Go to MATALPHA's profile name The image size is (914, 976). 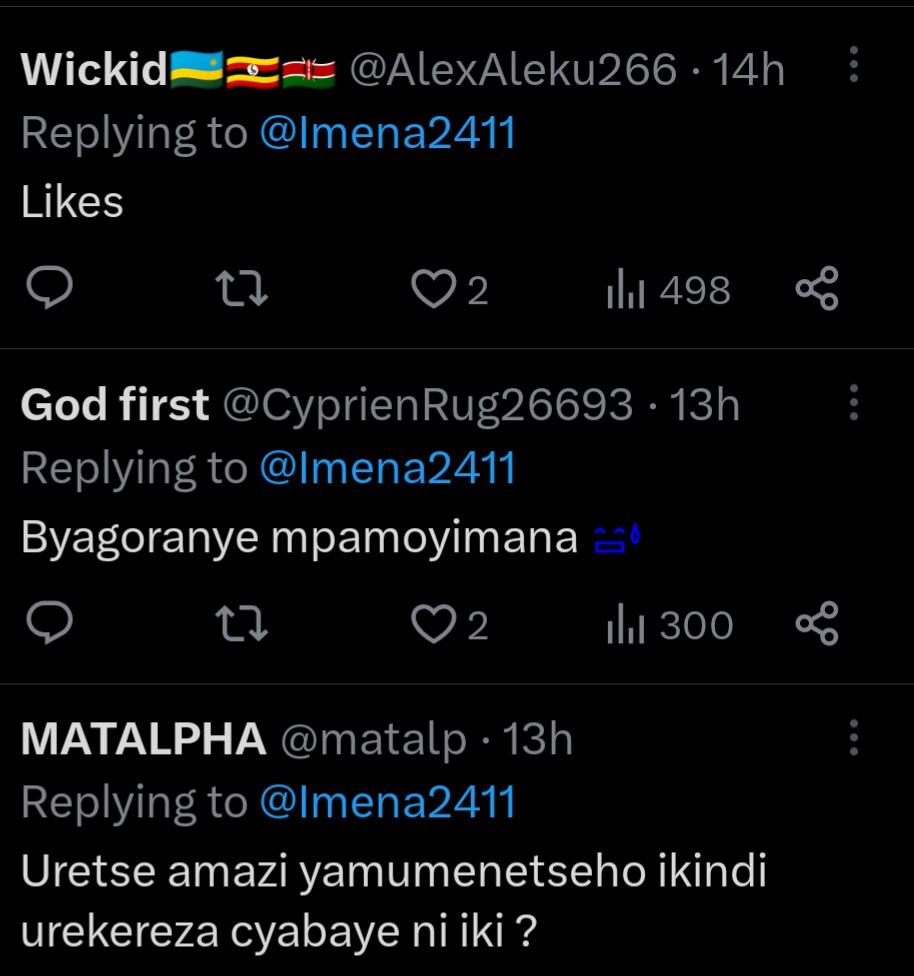click(143, 740)
